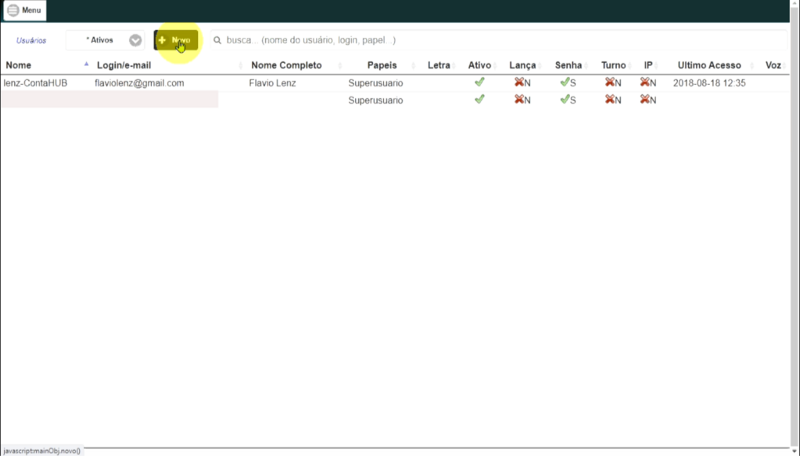Image resolution: width=800 pixels, height=456 pixels.
Task: Toggle the IP X icon for Flavio Lenz
Action: point(645,82)
